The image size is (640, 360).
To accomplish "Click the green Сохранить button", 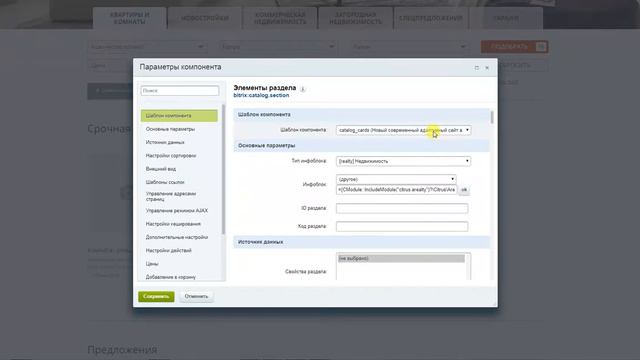I will pyautogui.click(x=156, y=297).
